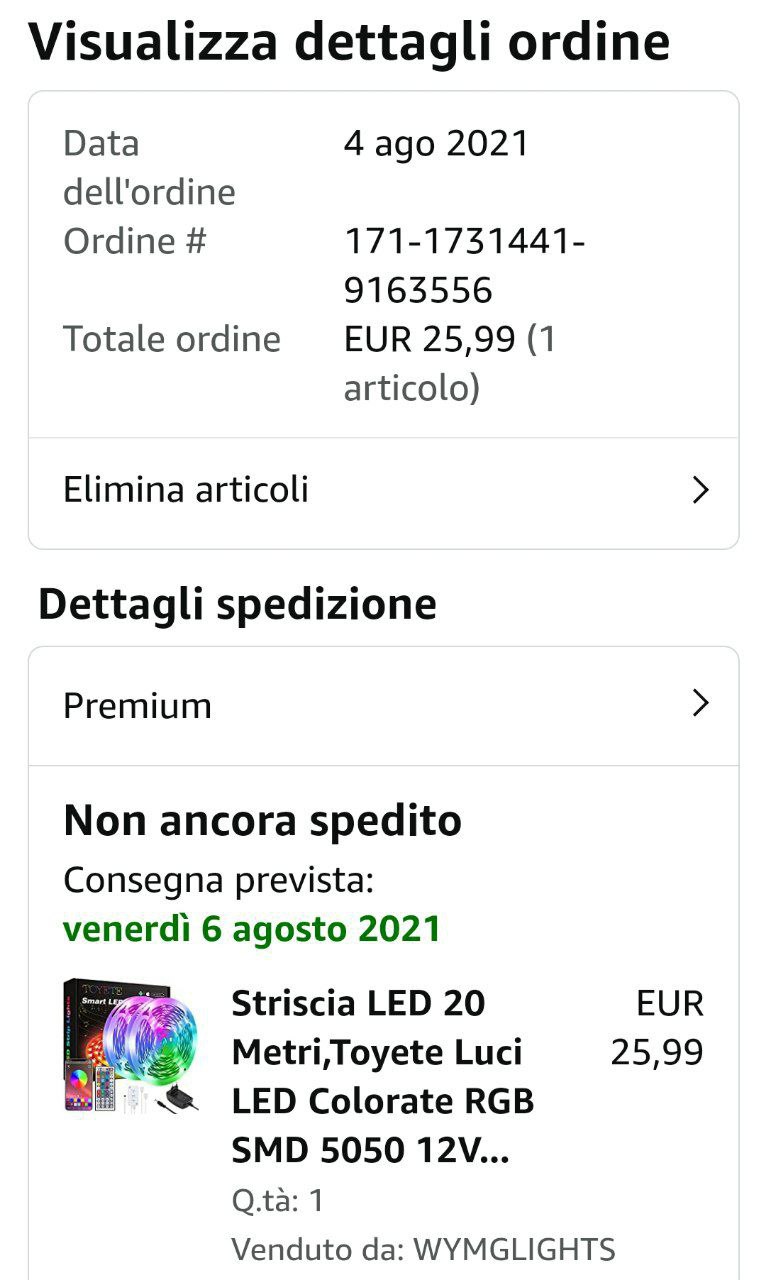The image size is (766, 1280).
Task: Open the Premium shipping option row
Action: click(x=384, y=706)
